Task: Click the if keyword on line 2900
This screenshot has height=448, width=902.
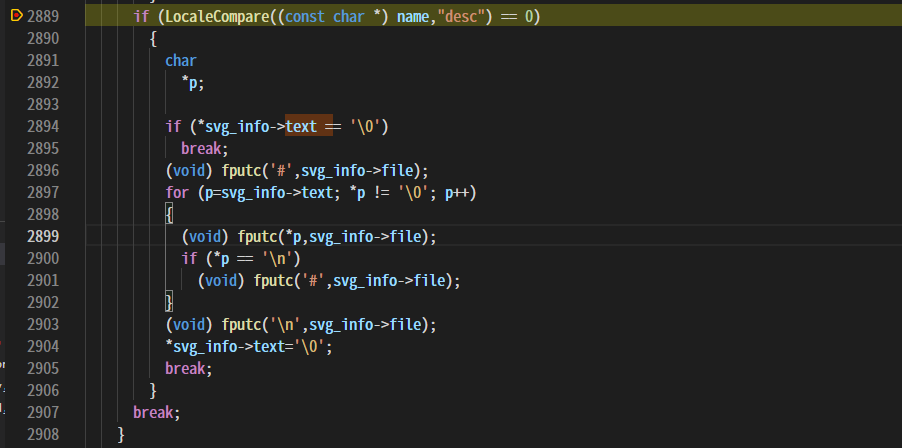Action: click(x=189, y=258)
